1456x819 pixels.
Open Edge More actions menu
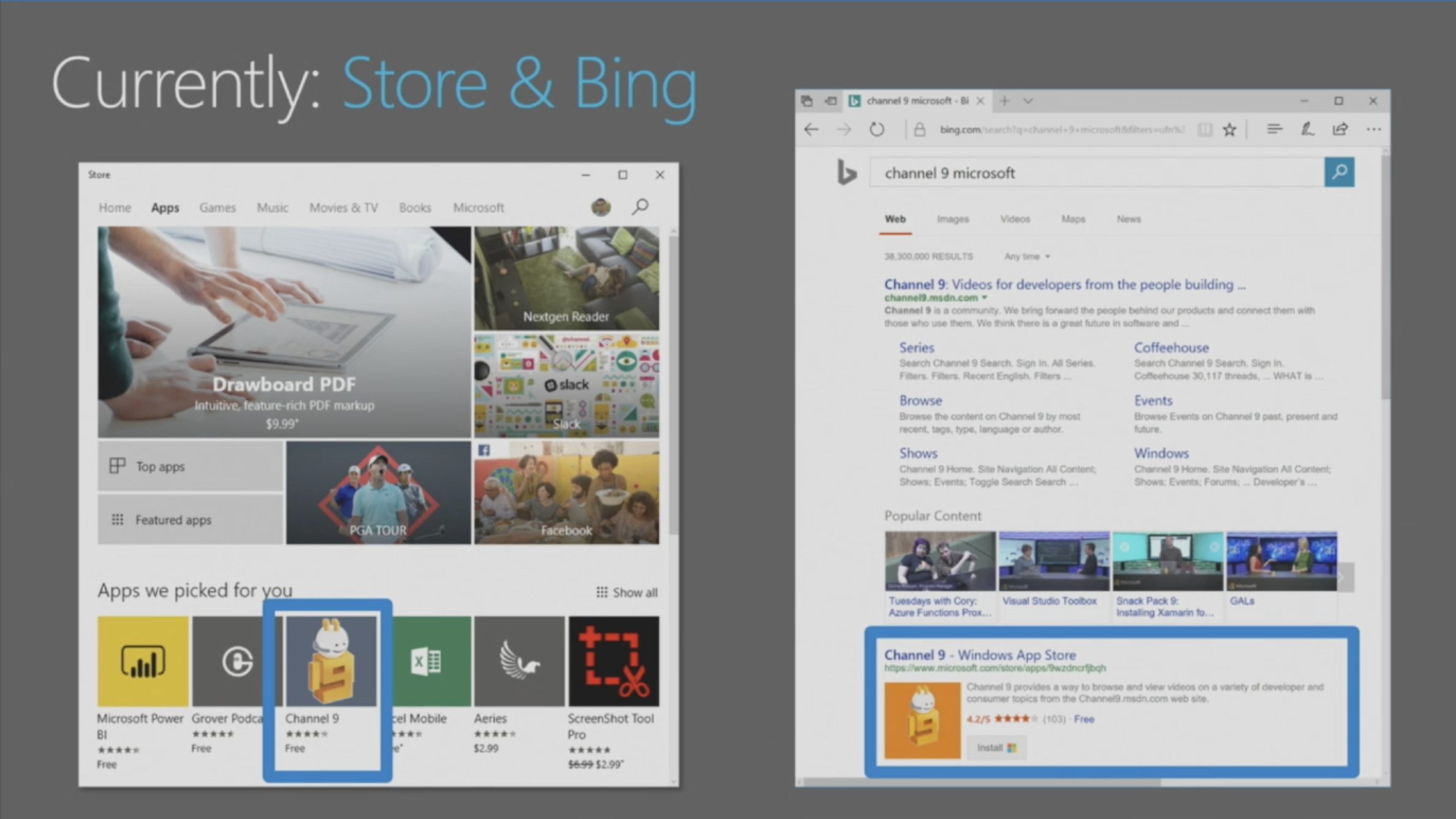(x=1373, y=129)
